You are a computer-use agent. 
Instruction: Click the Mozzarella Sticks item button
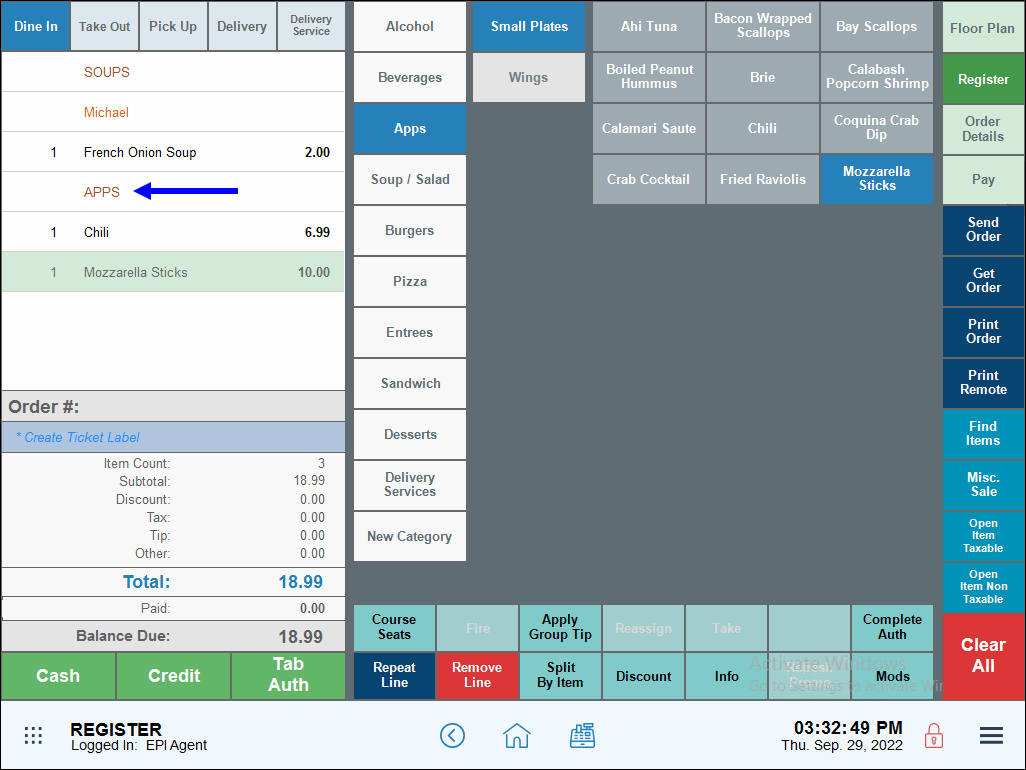[x=876, y=179]
